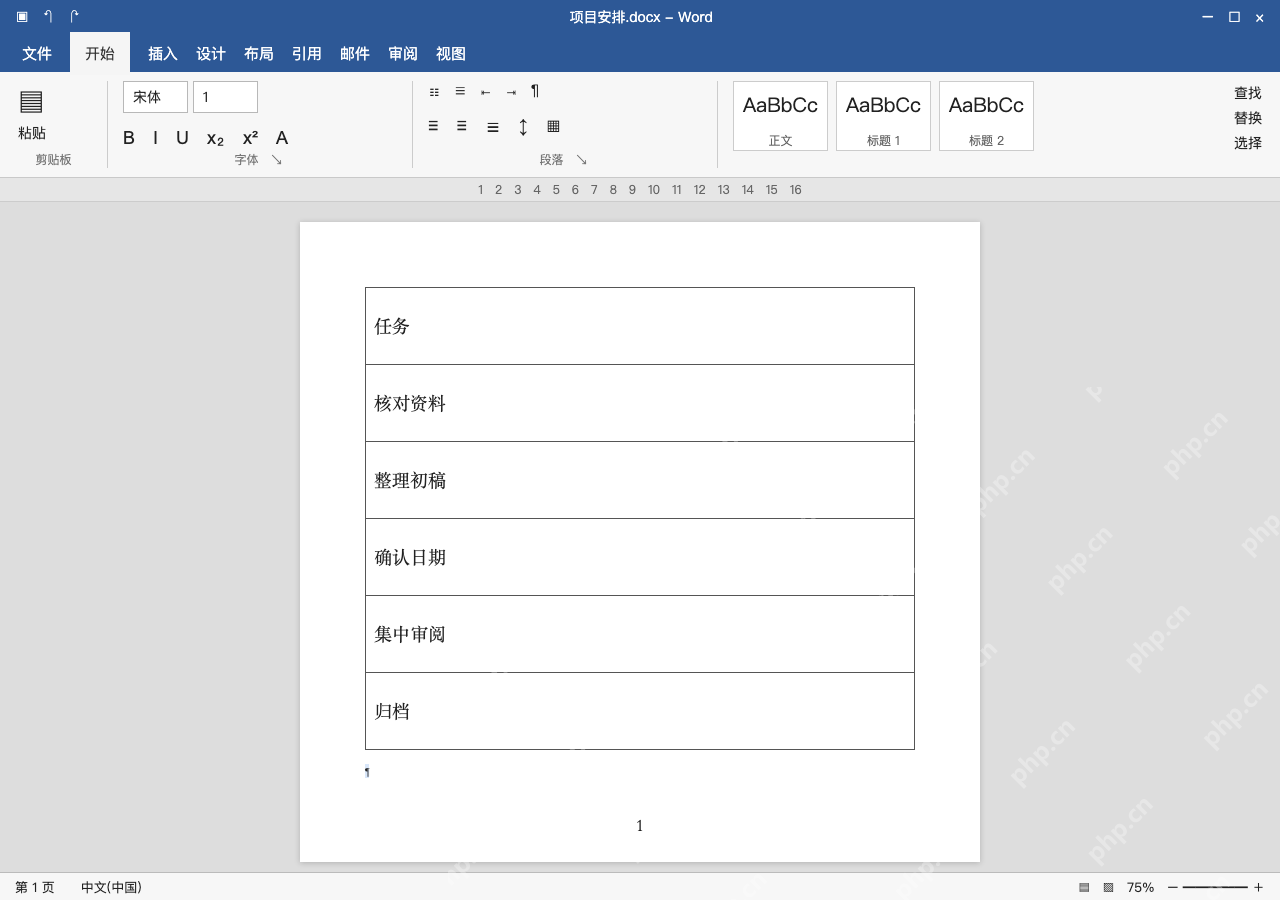Undo the last action
1280x900 pixels.
click(48, 17)
